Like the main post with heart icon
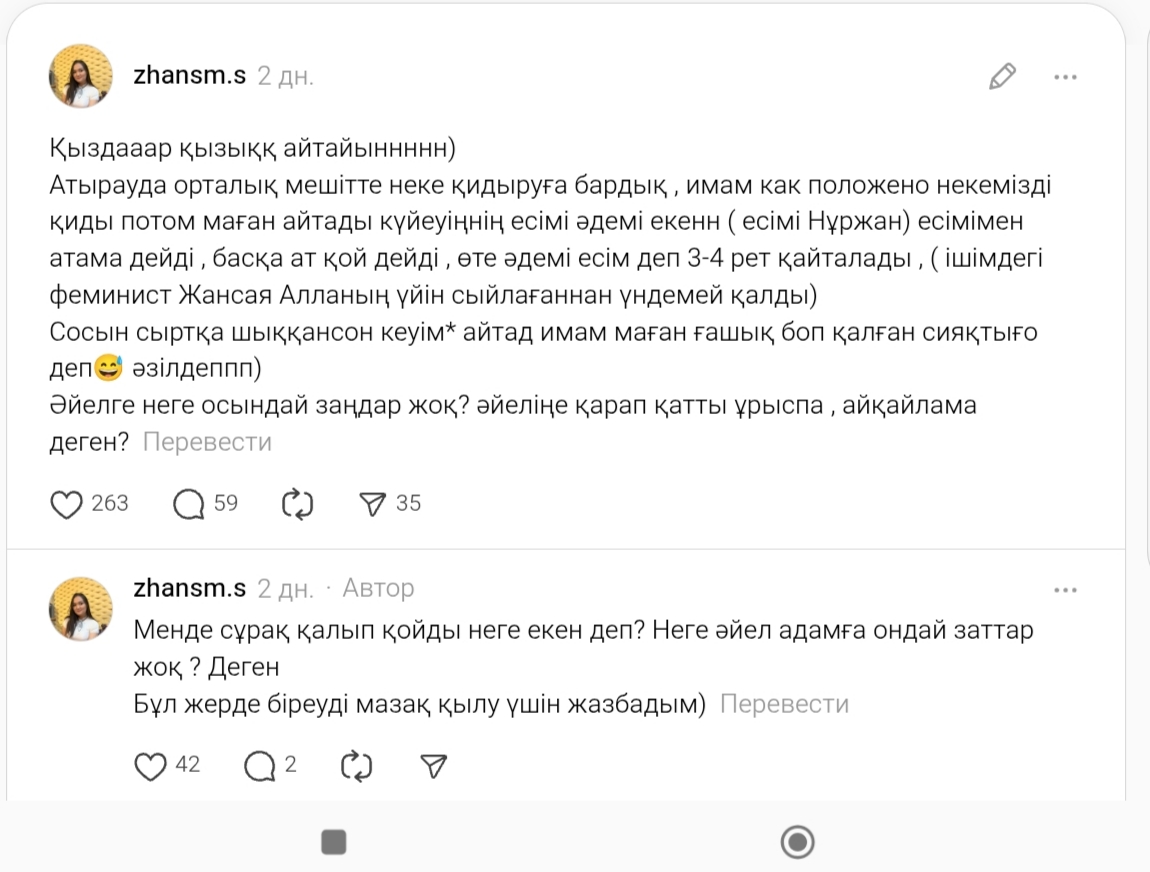The image size is (1150, 872). pyautogui.click(x=66, y=504)
